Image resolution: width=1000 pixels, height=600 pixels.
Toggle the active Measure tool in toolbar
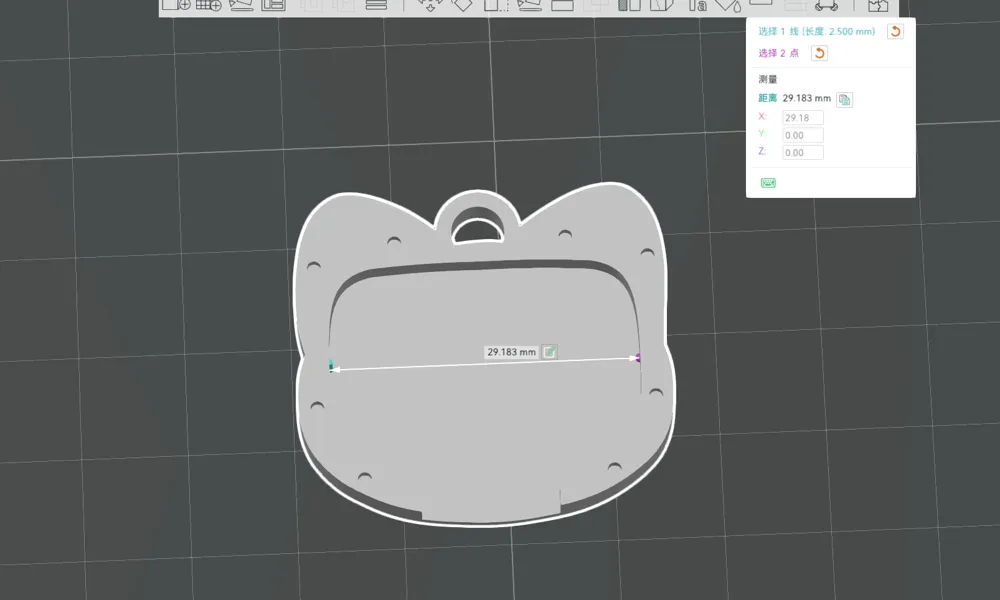[761, 4]
